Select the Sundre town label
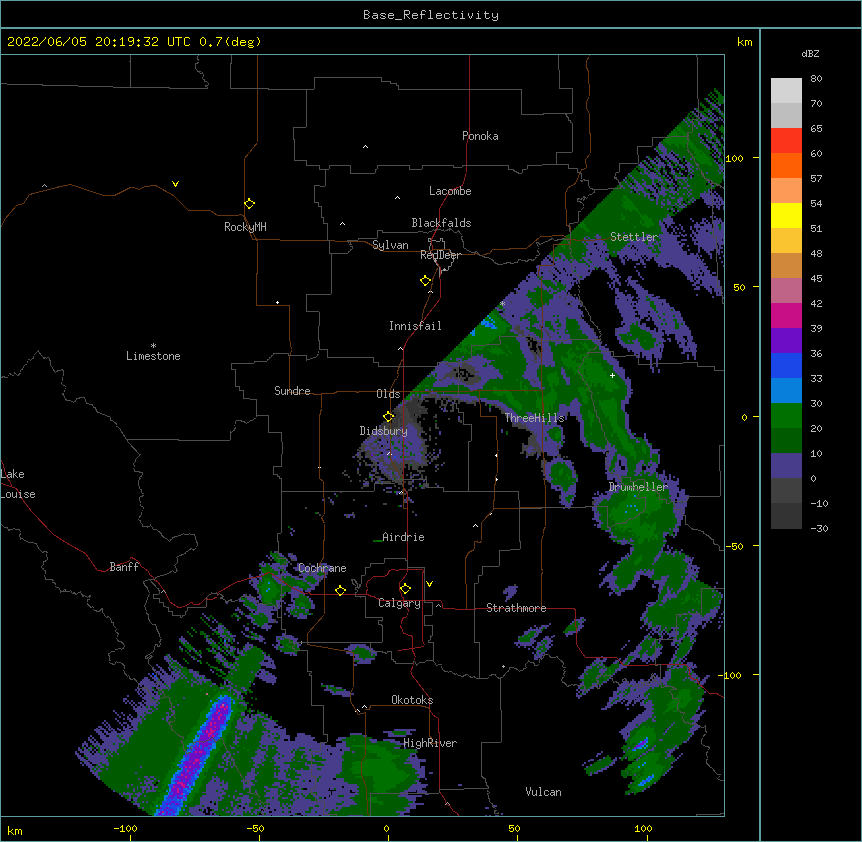862x842 pixels. coord(292,391)
